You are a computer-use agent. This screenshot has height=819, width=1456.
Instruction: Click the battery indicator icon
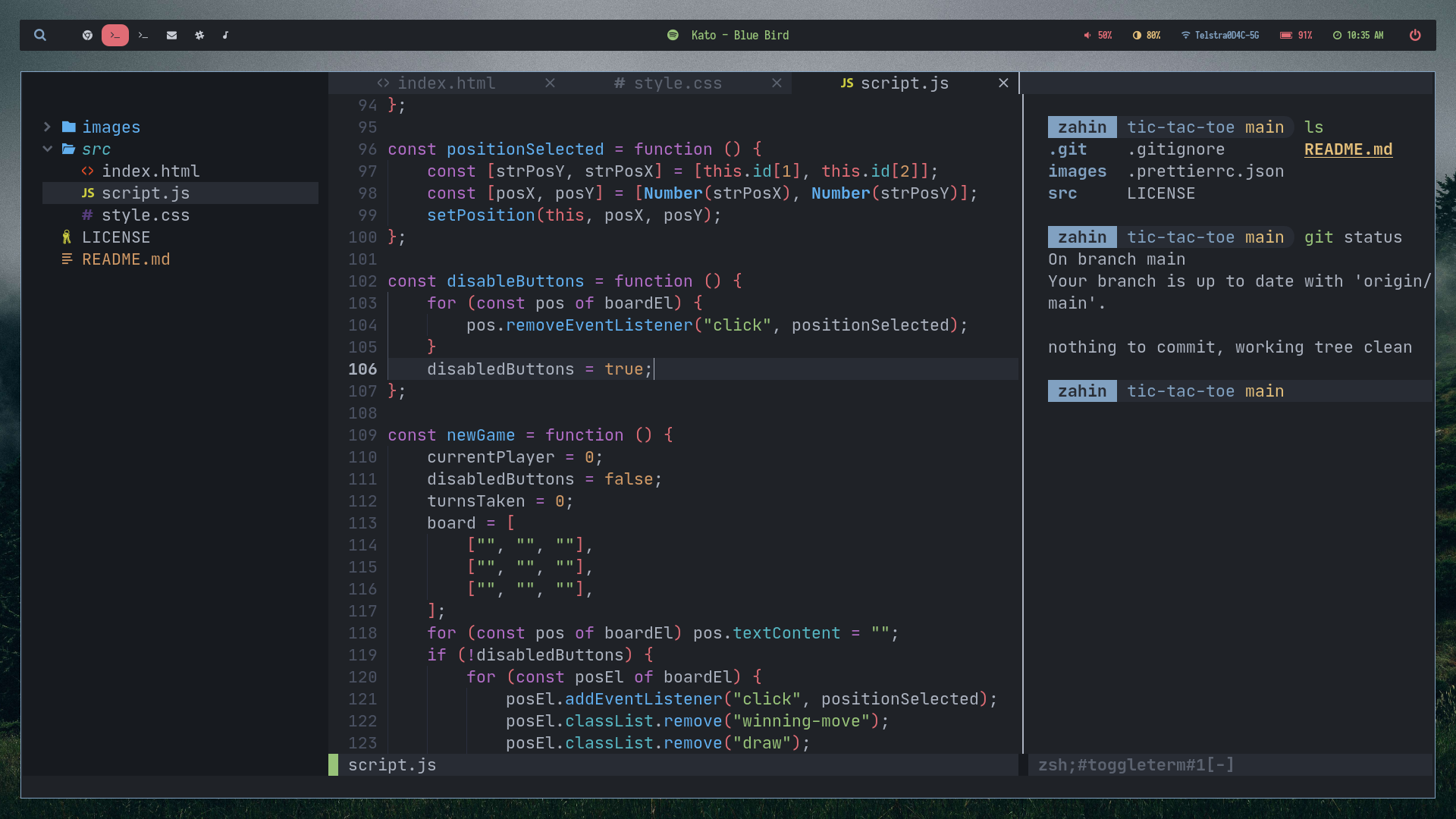[1286, 35]
